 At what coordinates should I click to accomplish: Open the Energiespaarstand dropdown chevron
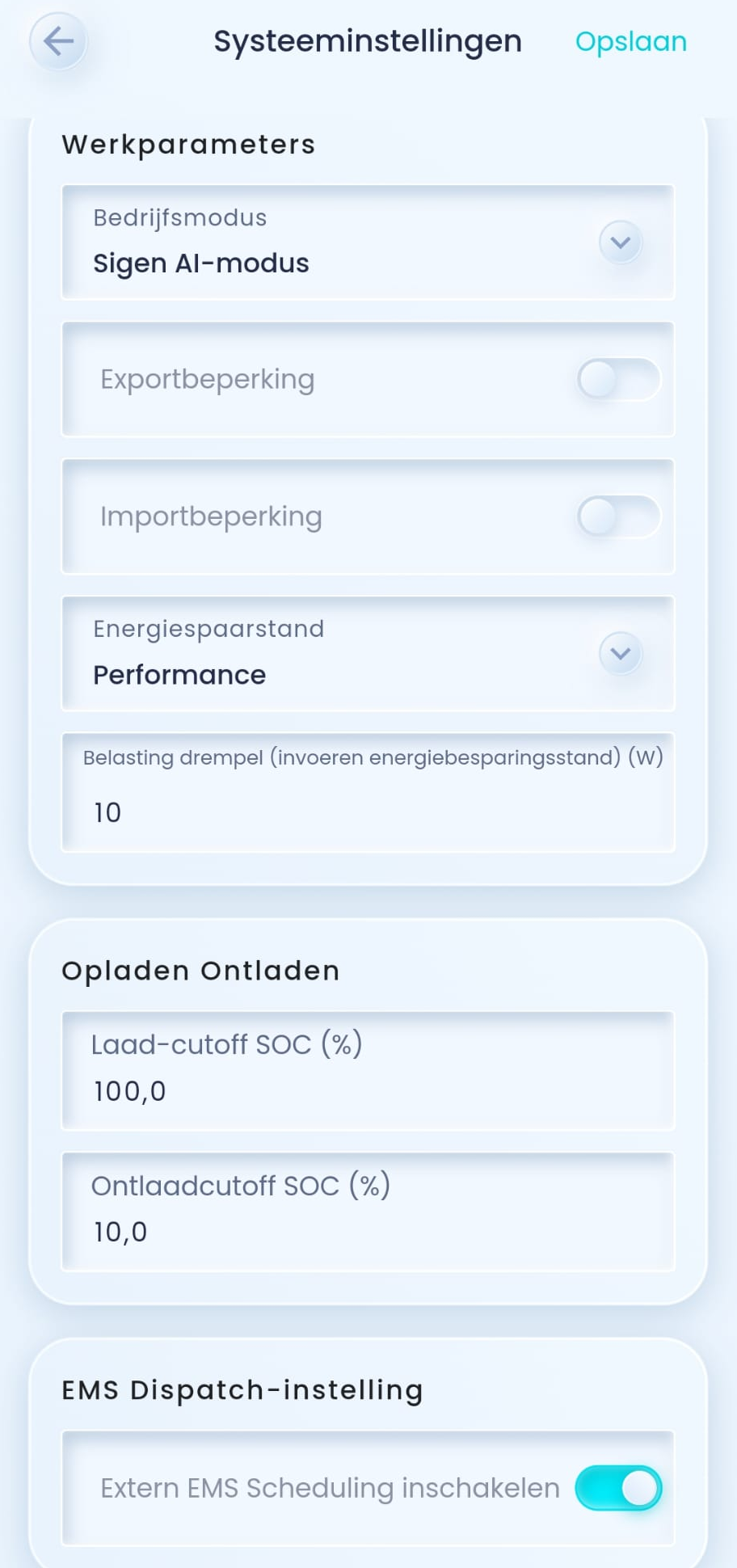coord(620,653)
